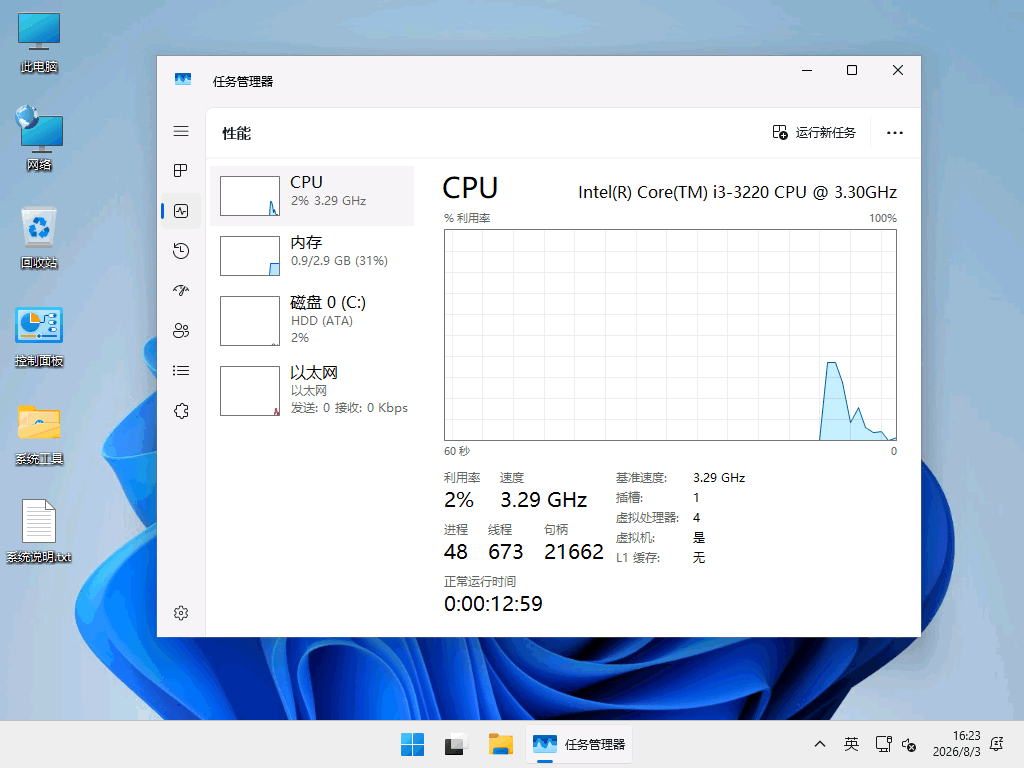
Task: Click the 虚拟处理器 label
Action: (647, 518)
